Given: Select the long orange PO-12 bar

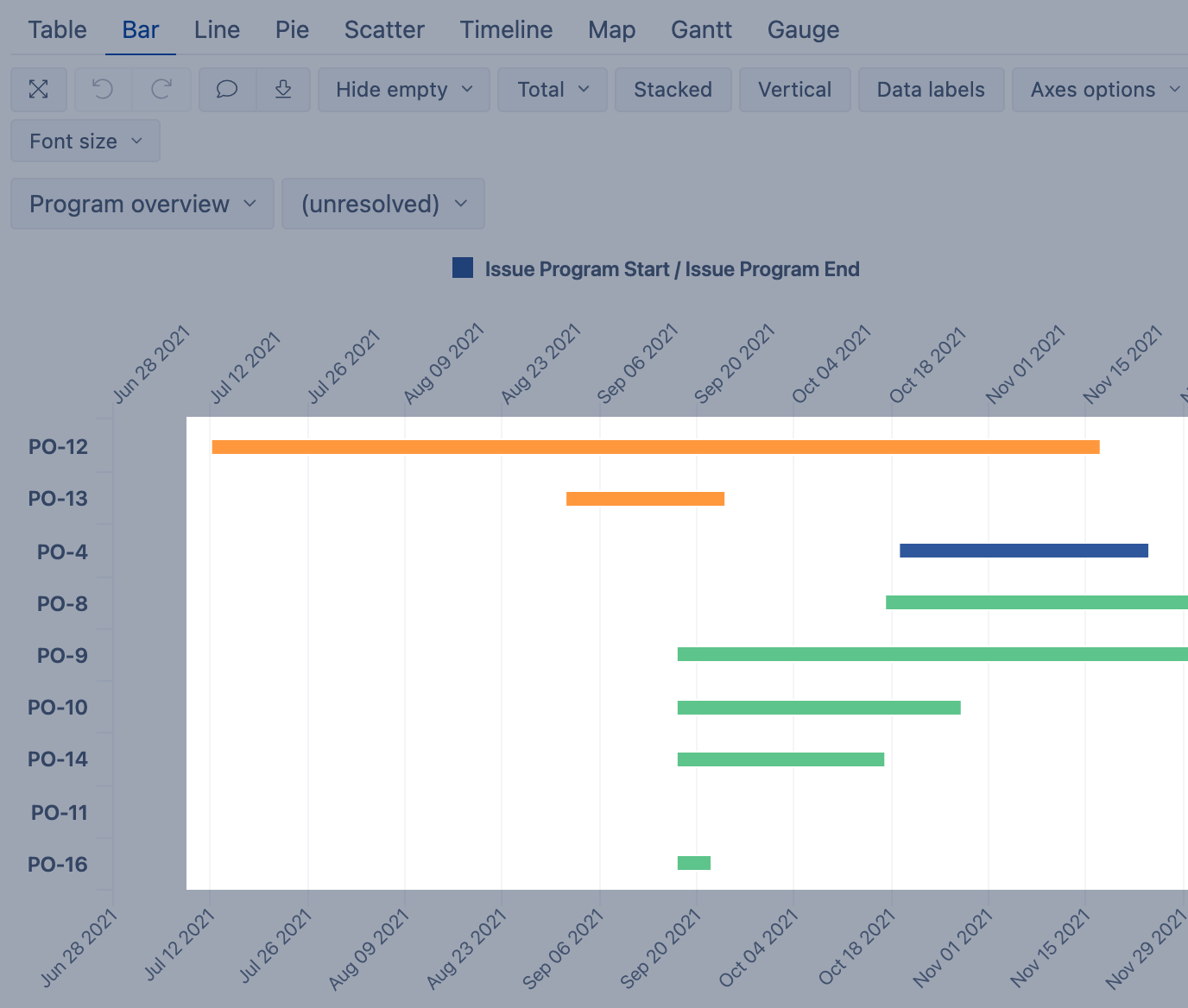Looking at the screenshot, I should 655,447.
